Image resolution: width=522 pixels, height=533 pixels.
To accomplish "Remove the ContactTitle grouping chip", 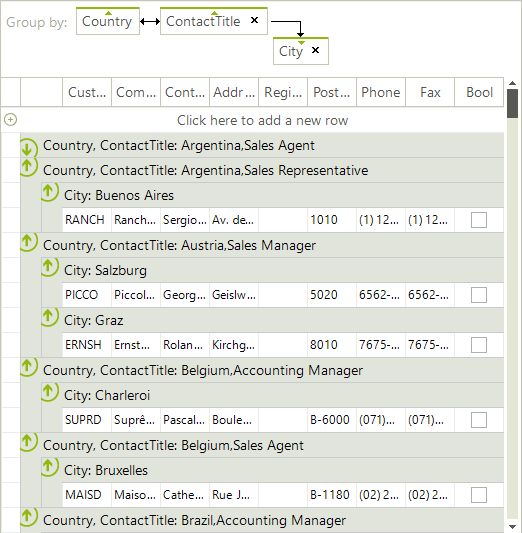I will click(254, 20).
